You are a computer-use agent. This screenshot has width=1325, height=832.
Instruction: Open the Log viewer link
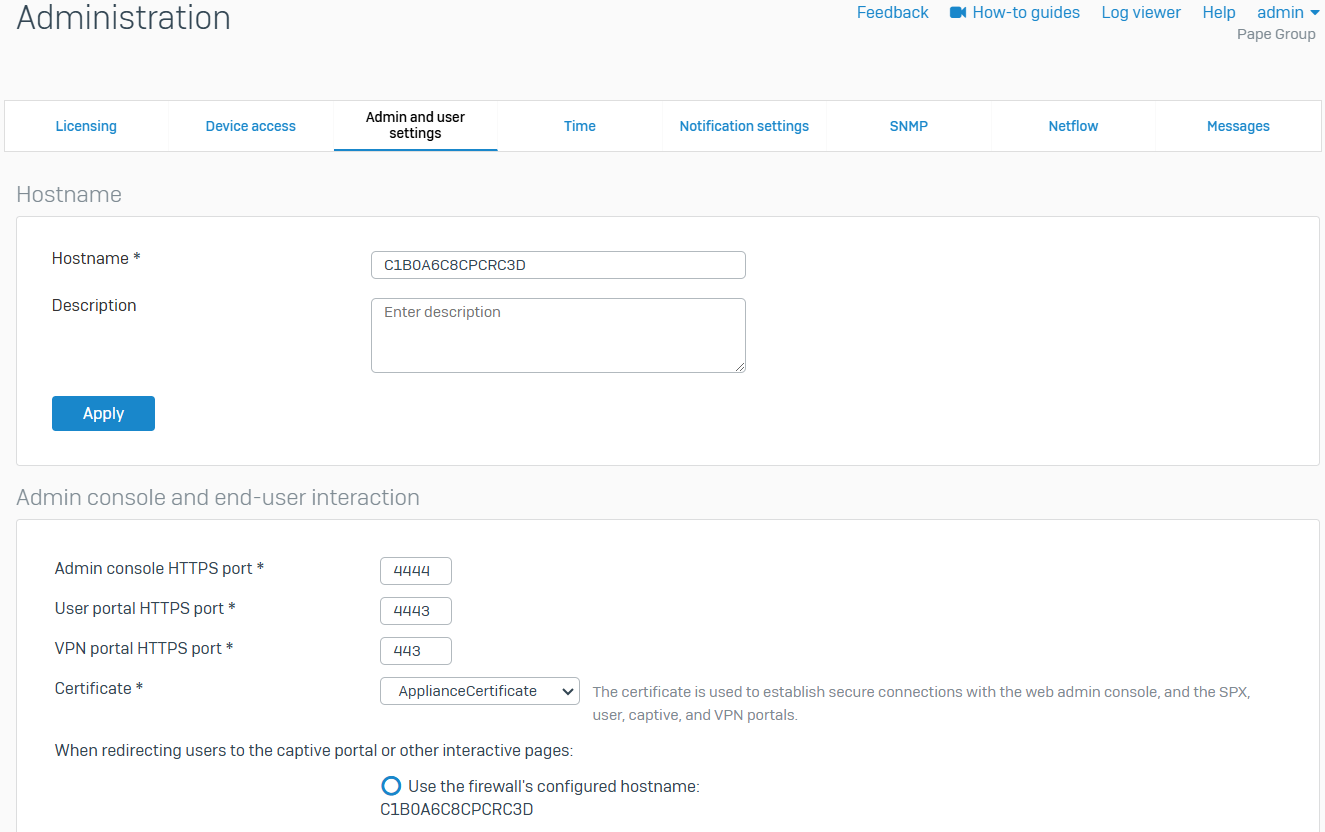click(x=1141, y=13)
